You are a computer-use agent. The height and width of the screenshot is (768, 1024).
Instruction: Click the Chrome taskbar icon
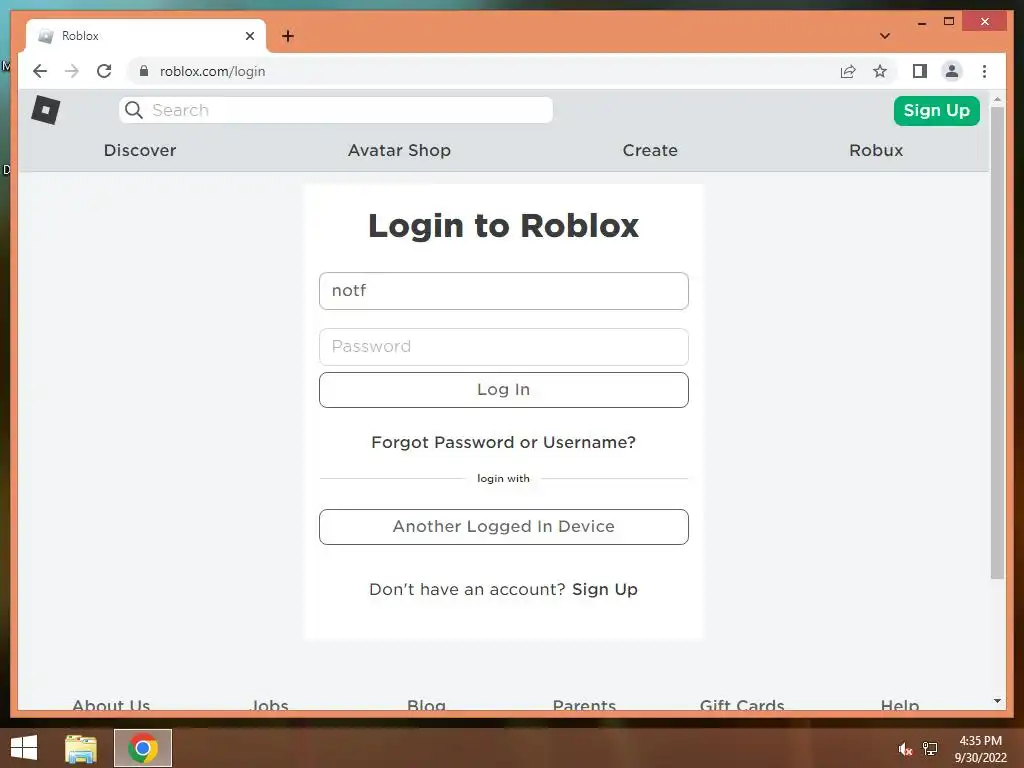click(x=143, y=748)
